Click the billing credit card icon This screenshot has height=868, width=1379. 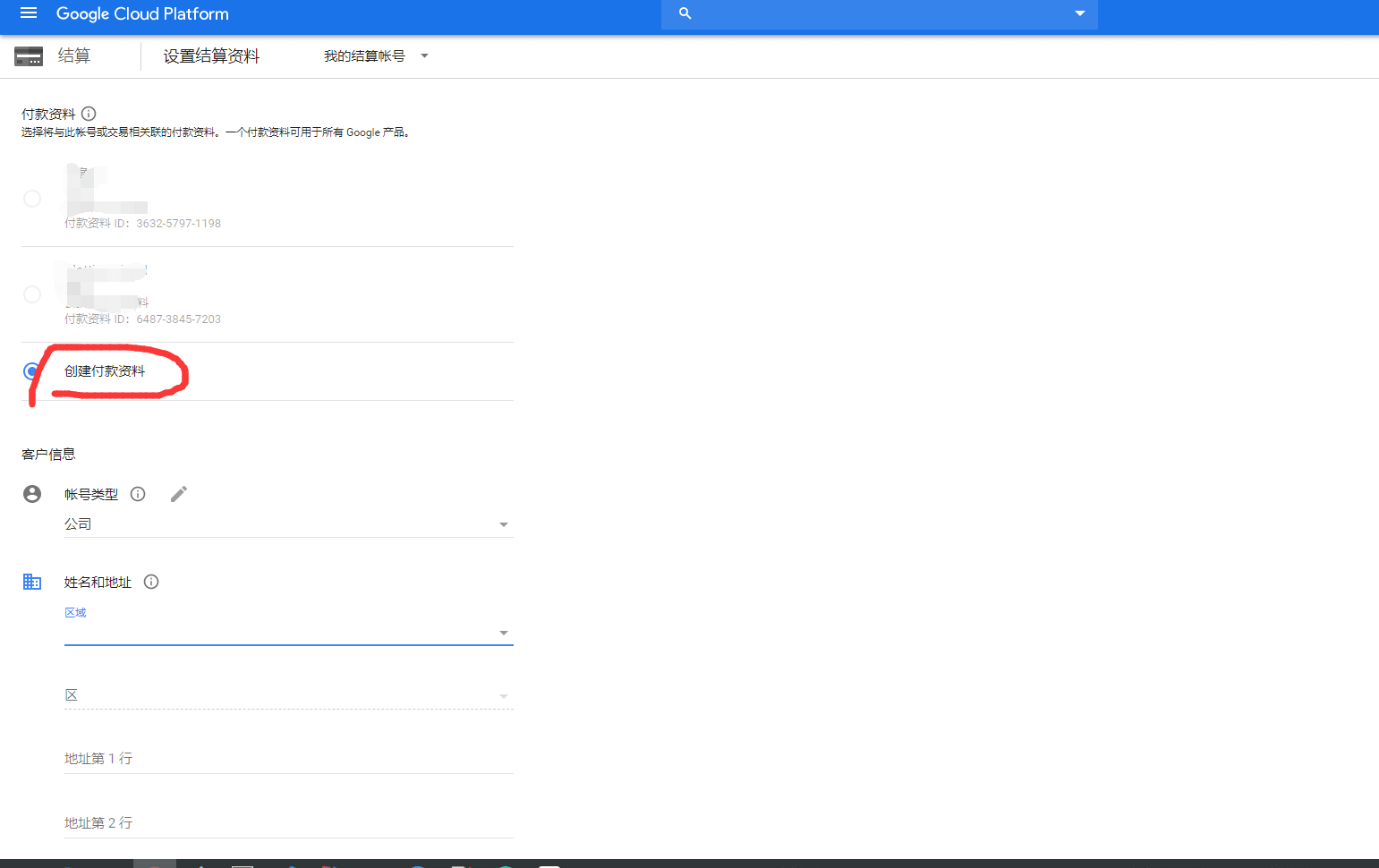(29, 56)
